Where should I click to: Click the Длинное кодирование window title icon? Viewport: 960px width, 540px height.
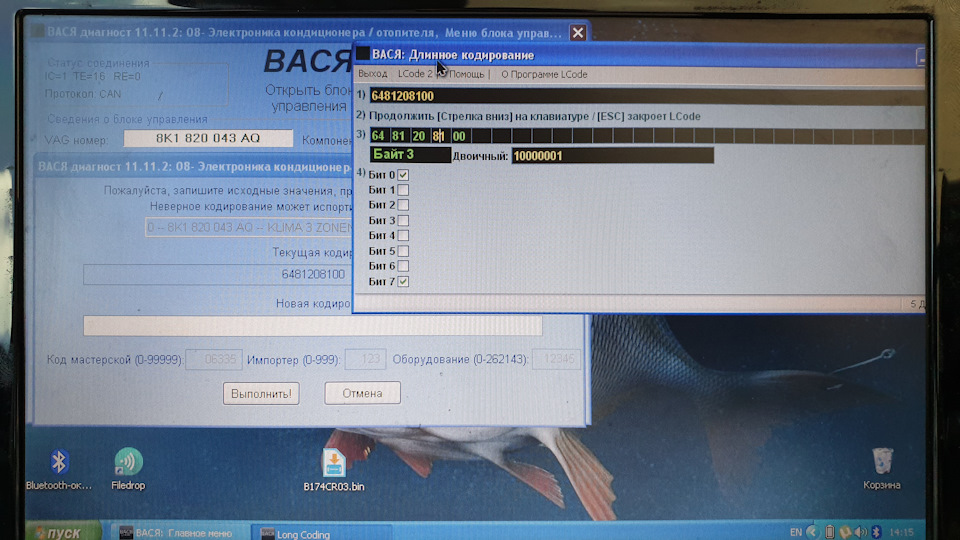click(x=363, y=54)
